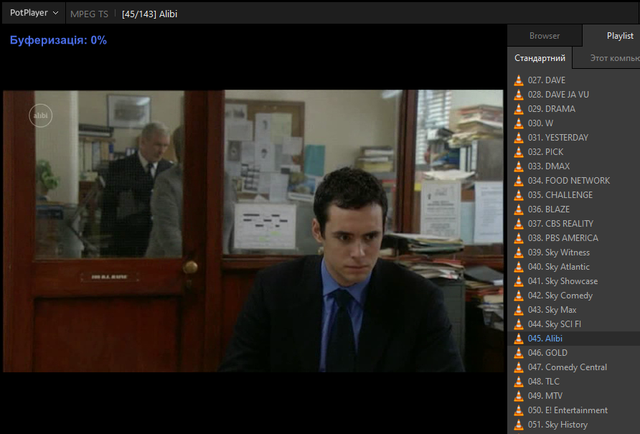Select playlist entry 030. W
640x434 pixels.
(574, 123)
